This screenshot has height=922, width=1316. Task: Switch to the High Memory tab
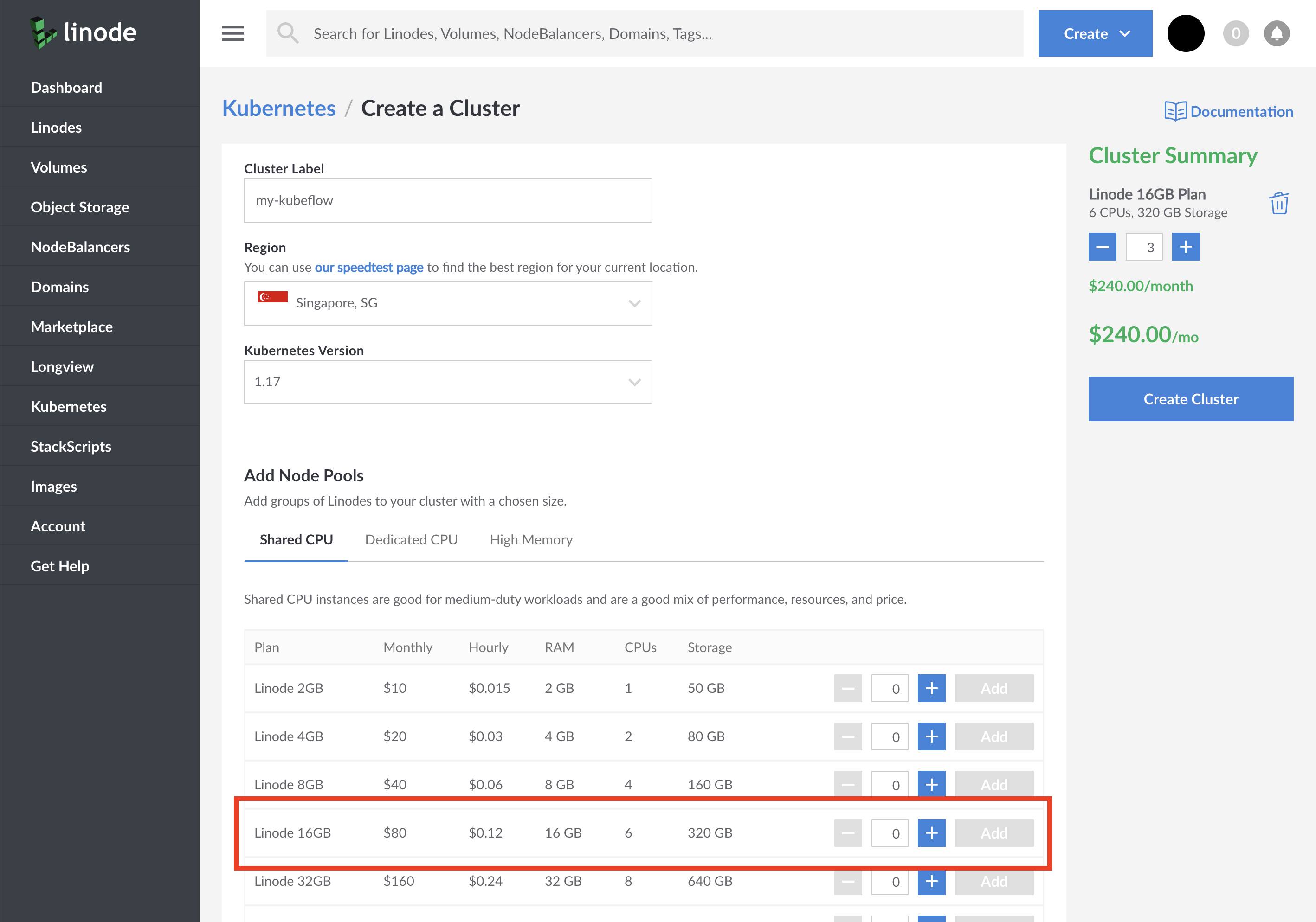tap(531, 539)
